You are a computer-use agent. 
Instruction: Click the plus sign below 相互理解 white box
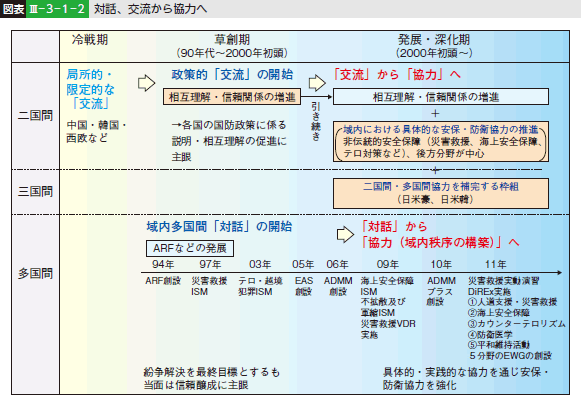tap(435, 113)
